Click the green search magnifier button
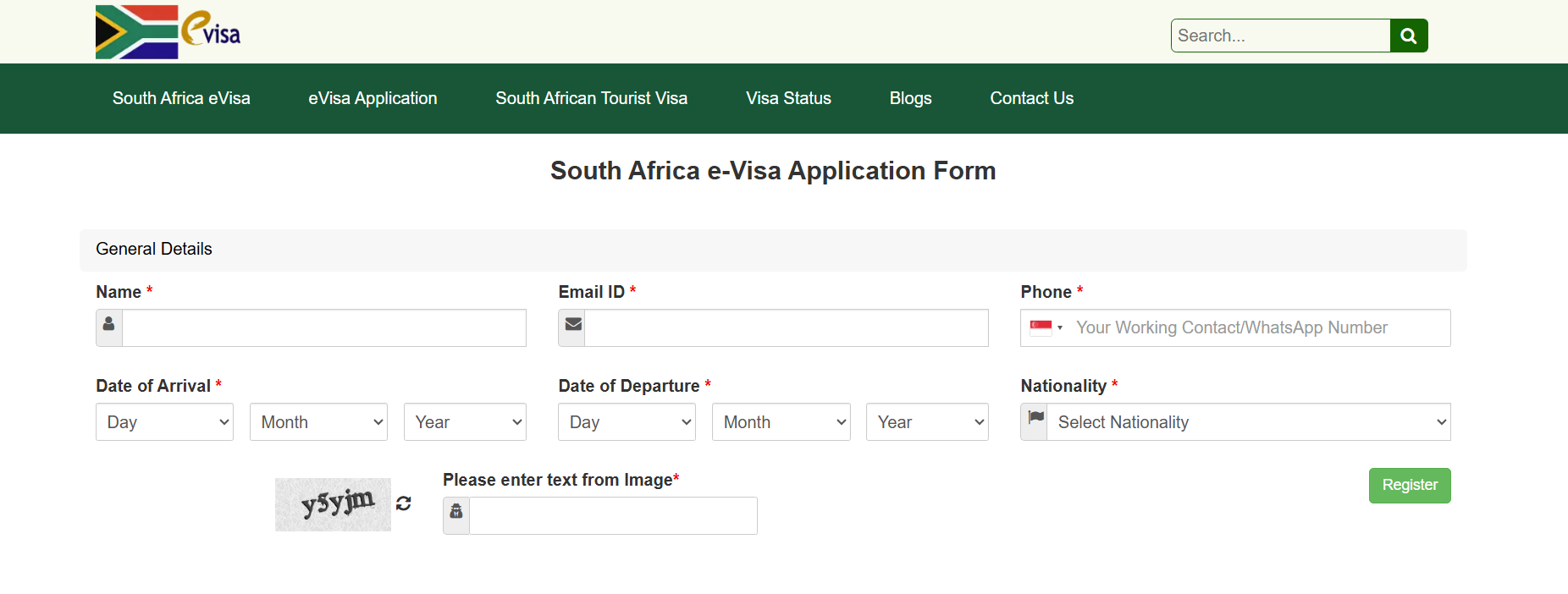The height and width of the screenshot is (594, 1568). 1409,36
